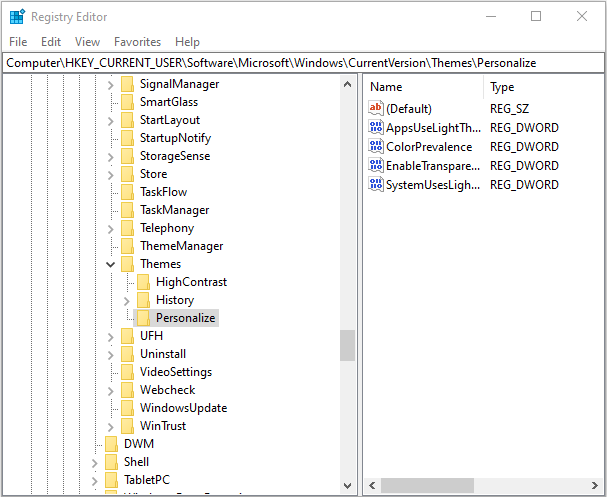Click the SystemUsesLightTheme DWORD icon
The width and height of the screenshot is (607, 497).
pos(376,185)
